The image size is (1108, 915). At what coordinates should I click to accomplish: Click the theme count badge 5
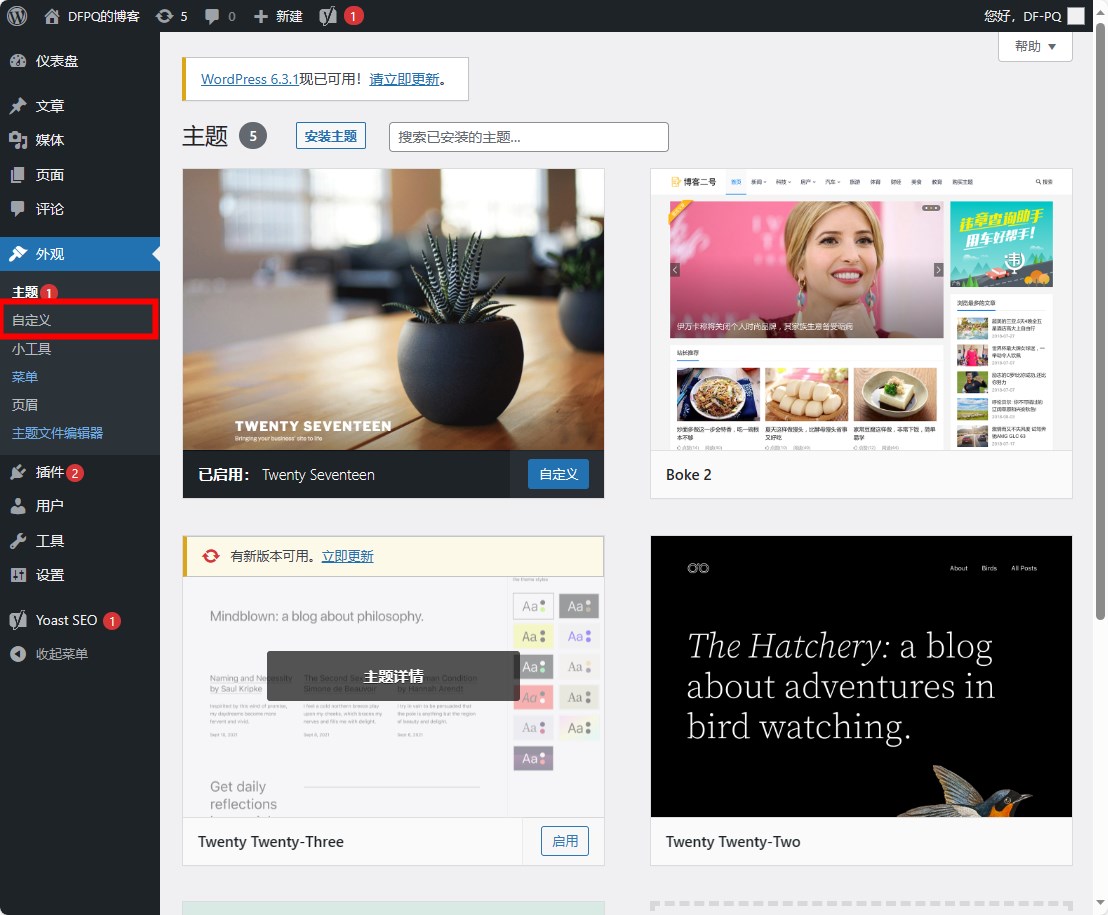point(253,136)
